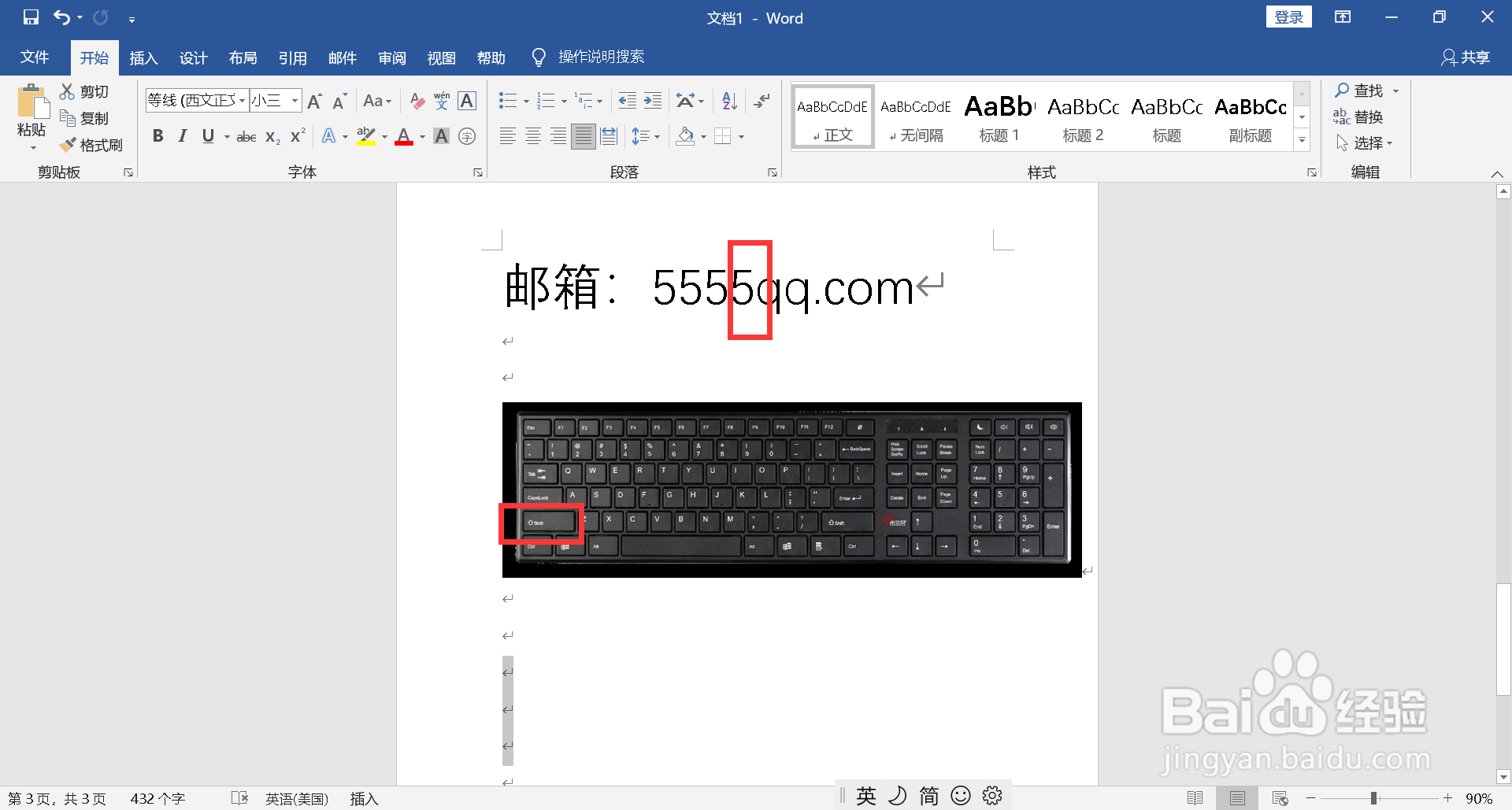The height and width of the screenshot is (810, 1512).
Task: Expand the styles gallery more arrow
Action: click(x=1303, y=140)
